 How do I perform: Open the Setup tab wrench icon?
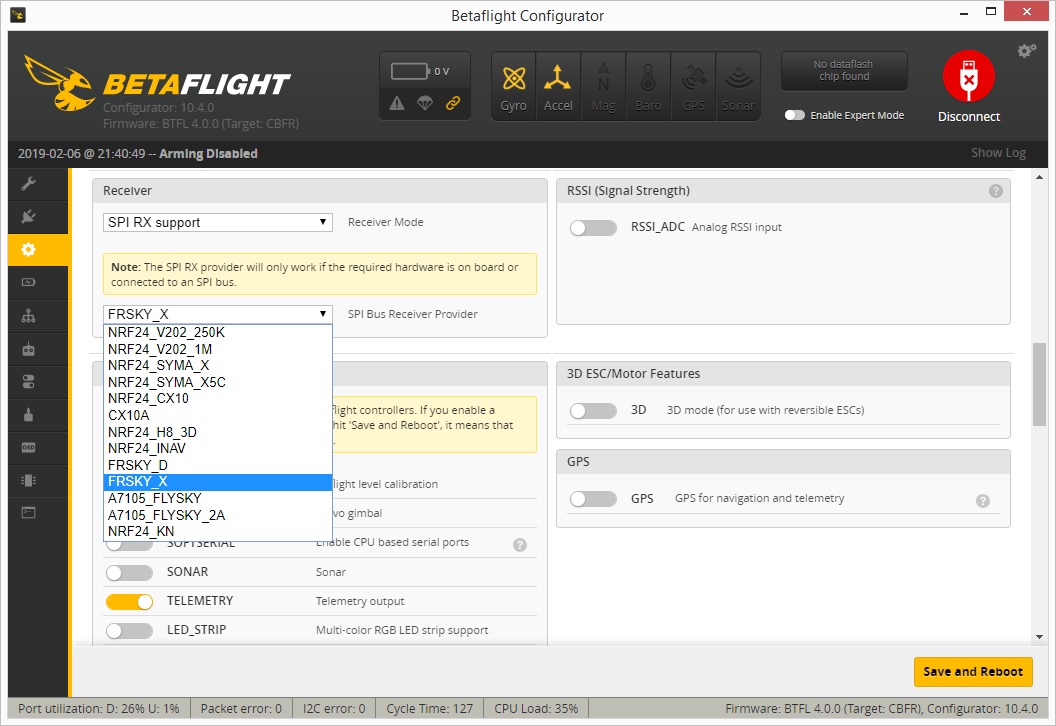click(28, 183)
